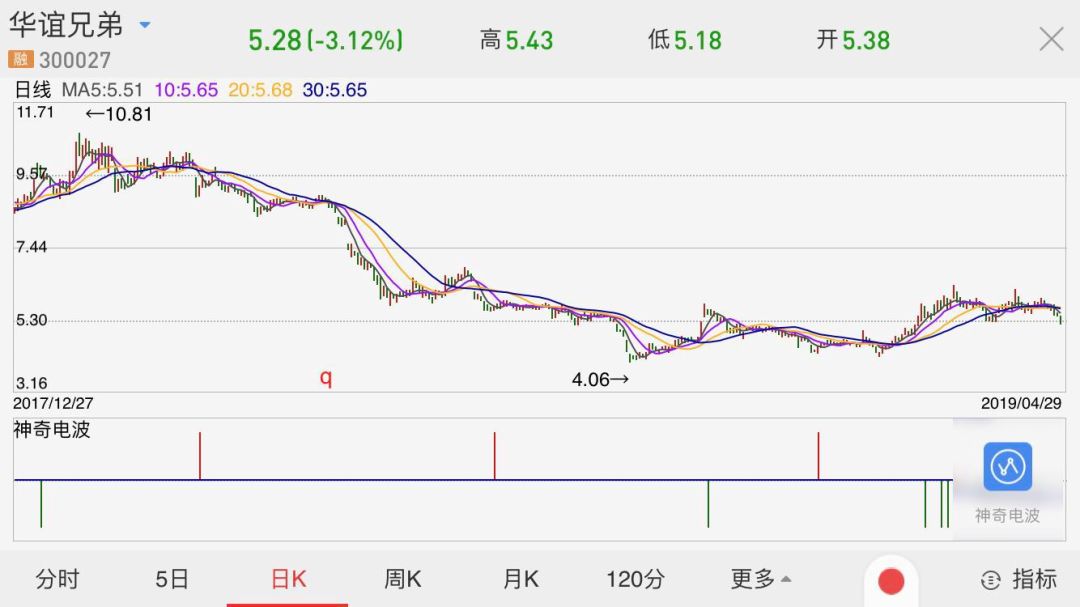
Task: Click the 指标 indicators label
Action: (1035, 579)
